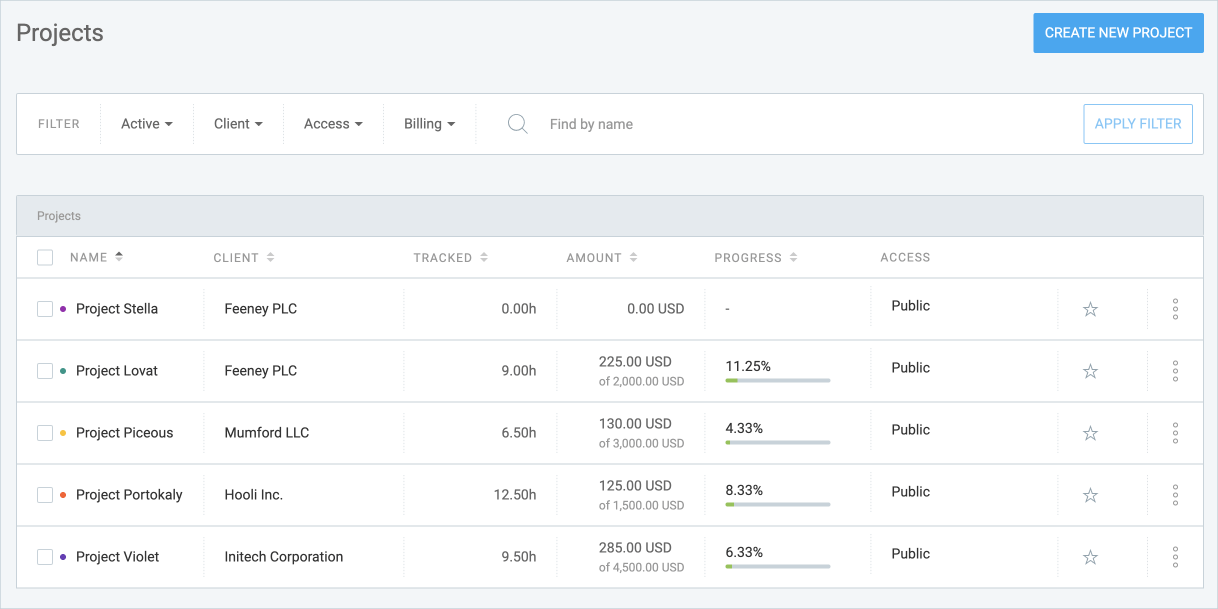Open the Billing filter dropdown

[x=429, y=123]
